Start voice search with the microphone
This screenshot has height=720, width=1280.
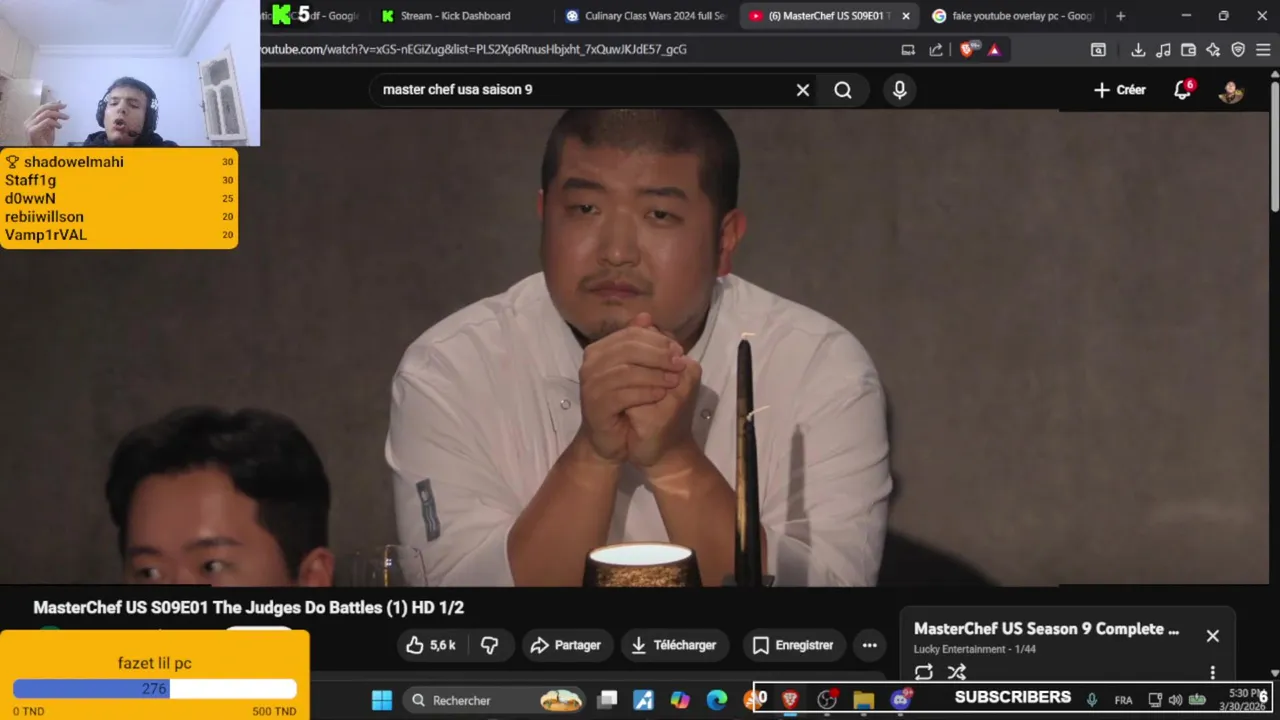coord(899,90)
